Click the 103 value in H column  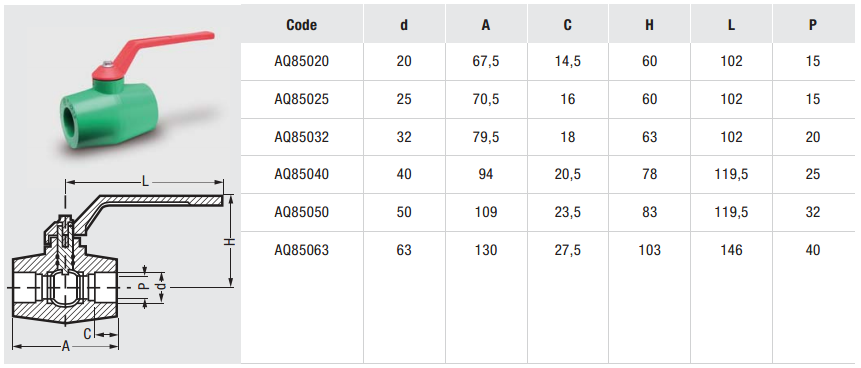pos(650,250)
